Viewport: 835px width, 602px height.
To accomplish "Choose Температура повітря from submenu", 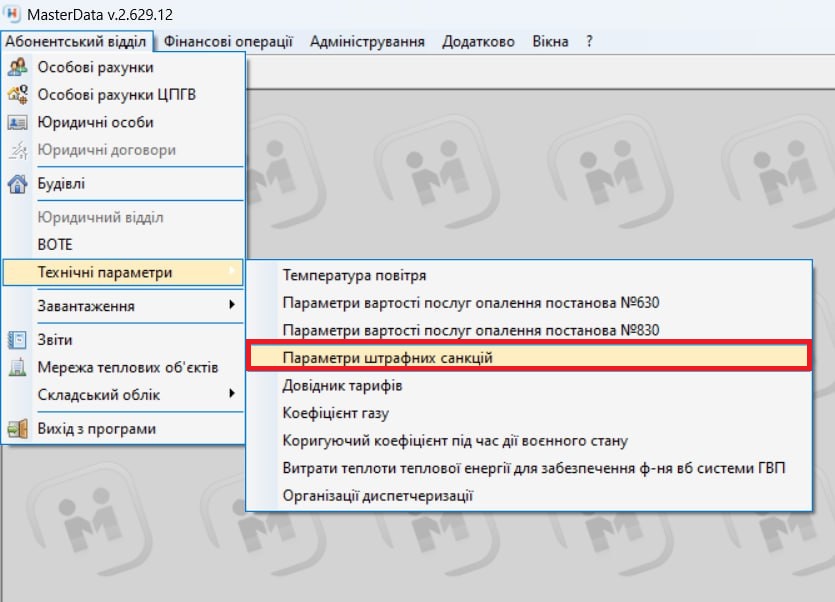I will pyautogui.click(x=354, y=274).
